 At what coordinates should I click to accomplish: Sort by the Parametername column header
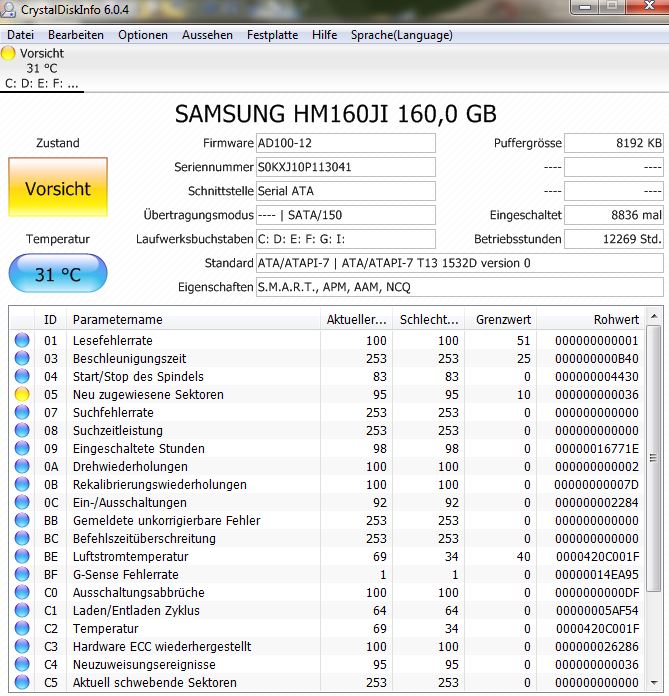click(x=193, y=320)
